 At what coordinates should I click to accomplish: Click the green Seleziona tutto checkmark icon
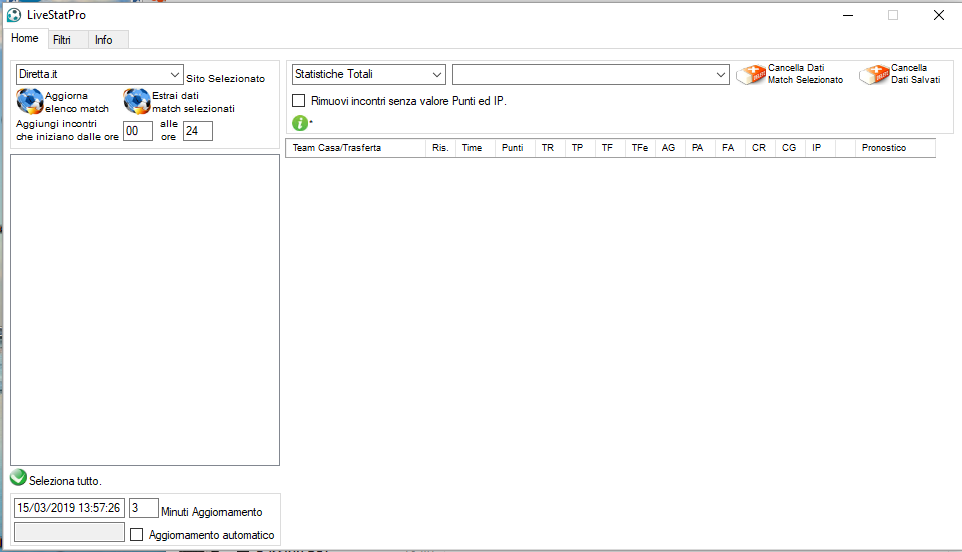point(18,477)
